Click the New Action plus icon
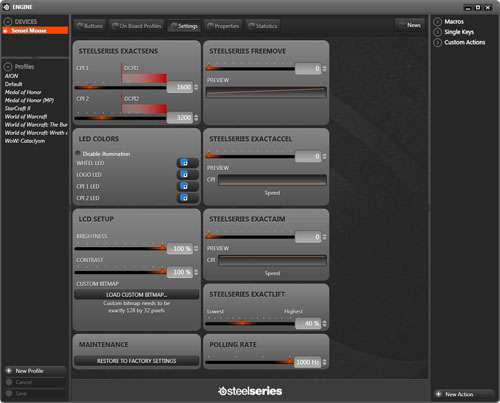The width and height of the screenshot is (500, 403). 439,394
